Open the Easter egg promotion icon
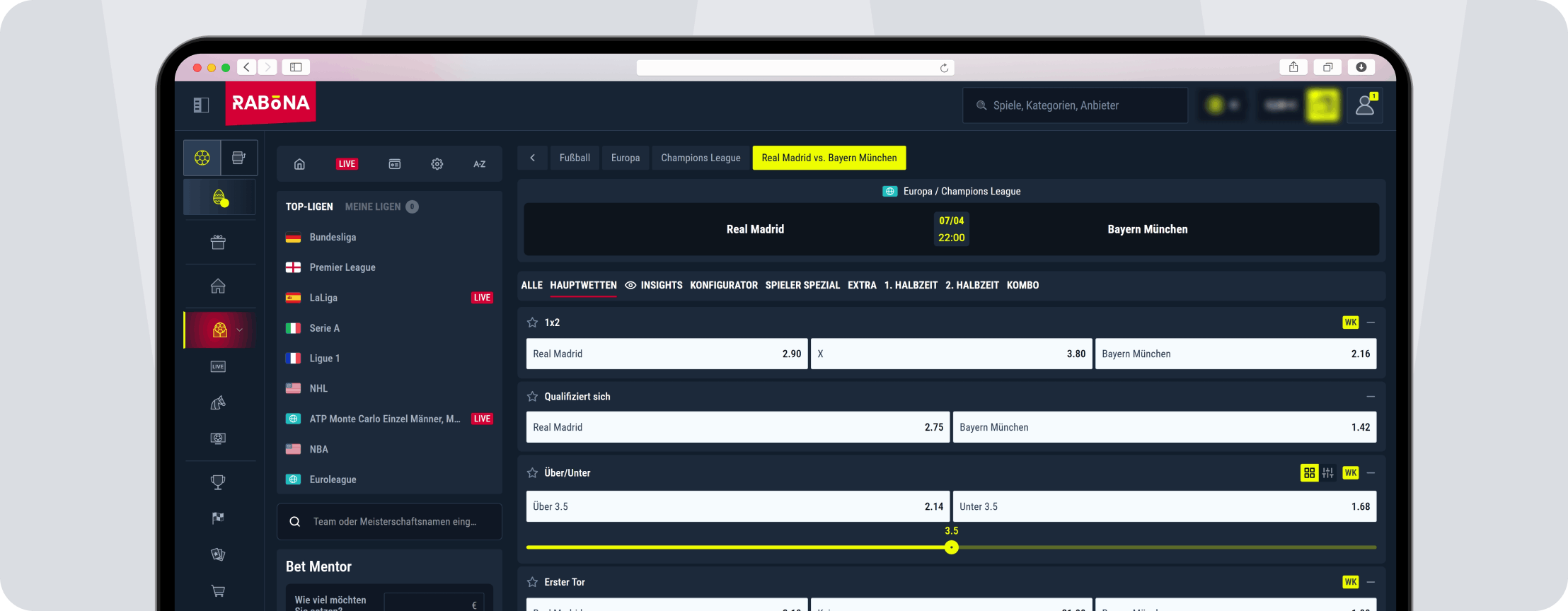This screenshot has height=611, width=1568. [x=220, y=197]
